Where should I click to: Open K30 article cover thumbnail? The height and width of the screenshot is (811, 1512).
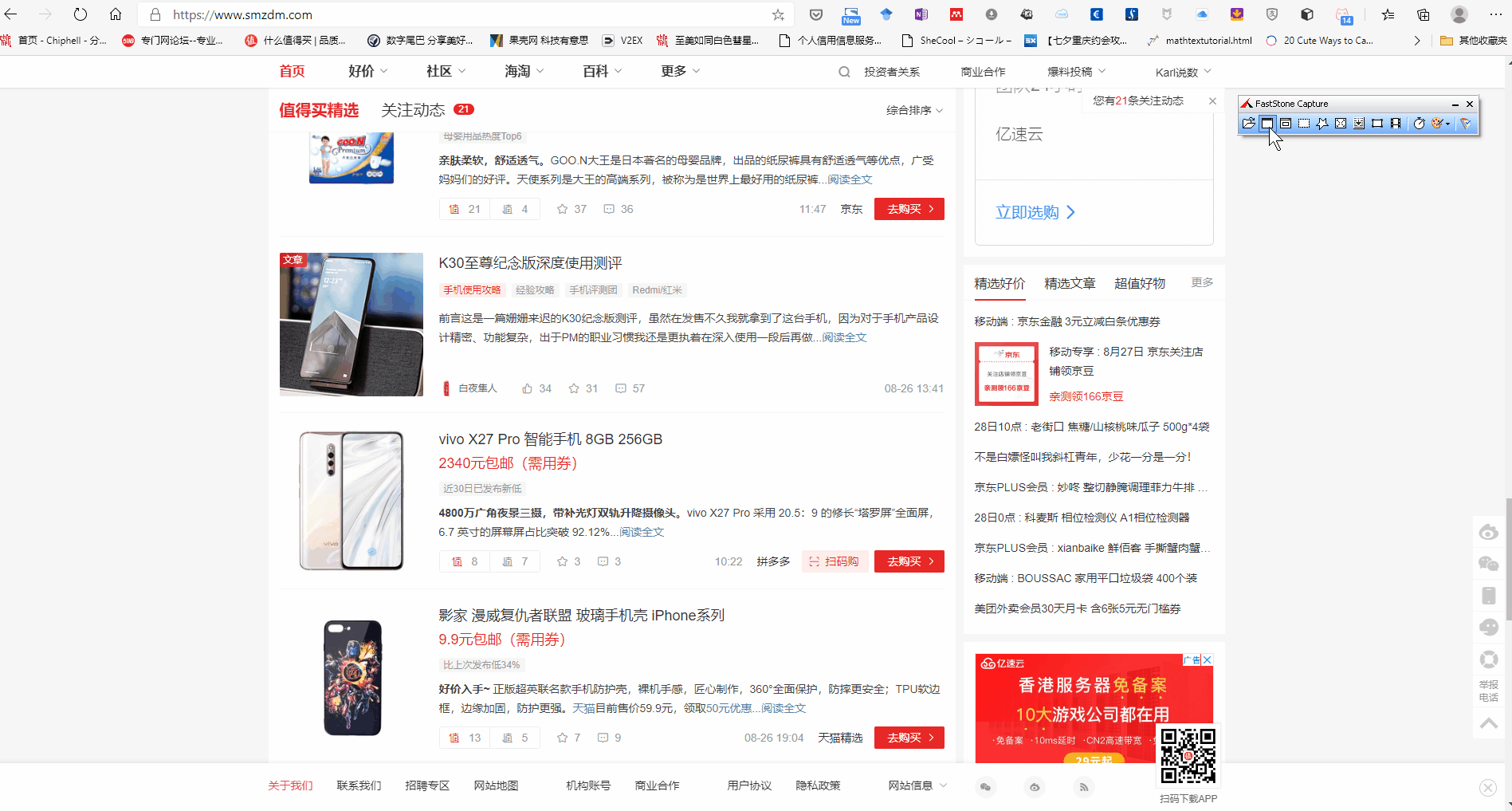pyautogui.click(x=351, y=325)
